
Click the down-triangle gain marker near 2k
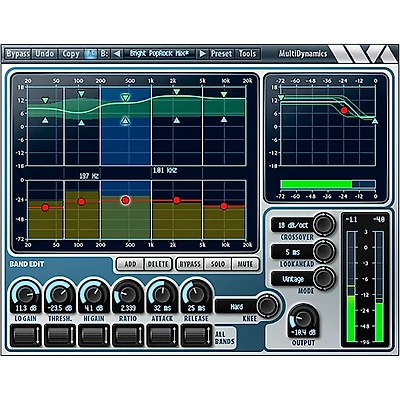pos(176,92)
